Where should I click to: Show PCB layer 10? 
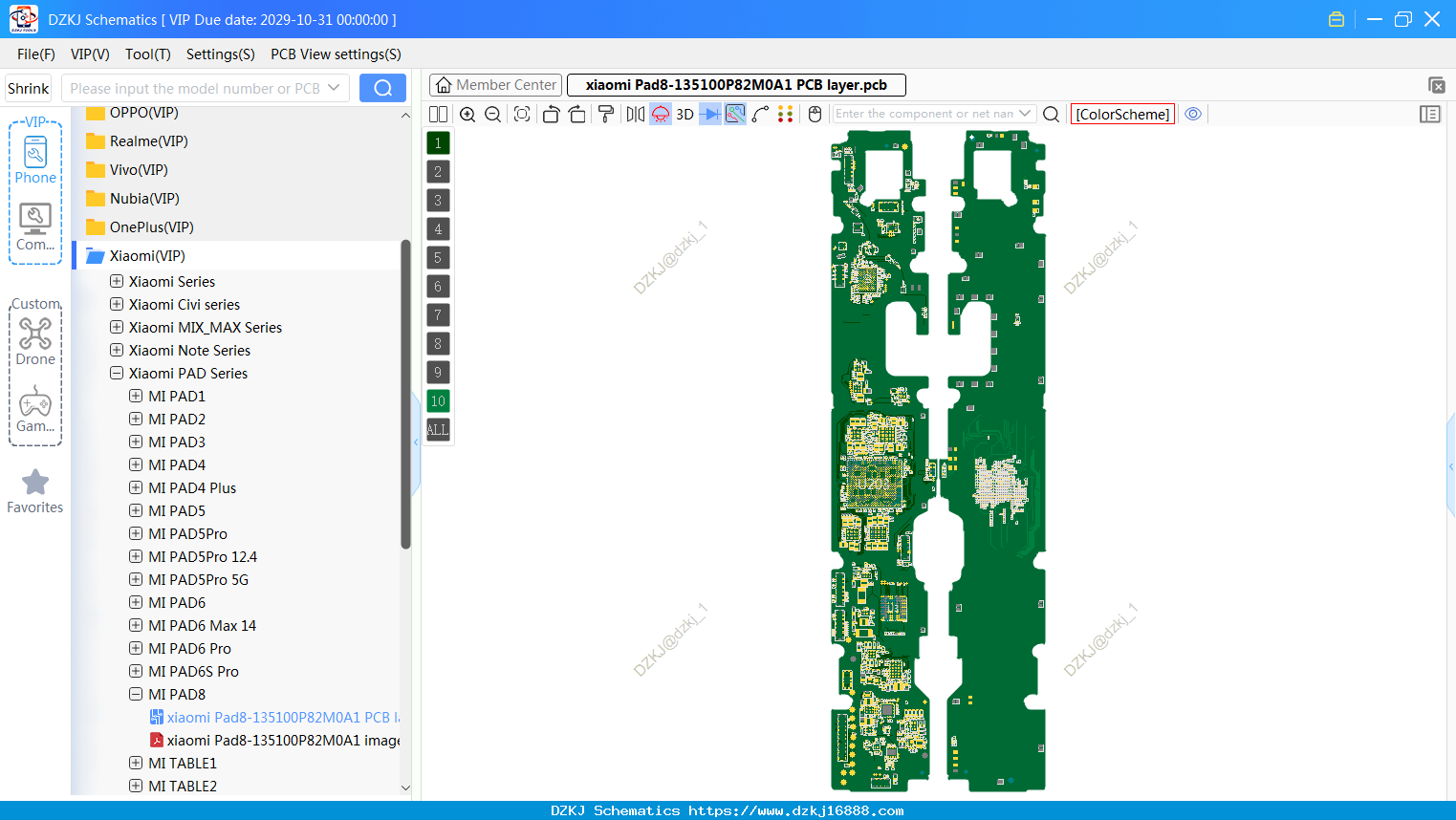pos(438,401)
